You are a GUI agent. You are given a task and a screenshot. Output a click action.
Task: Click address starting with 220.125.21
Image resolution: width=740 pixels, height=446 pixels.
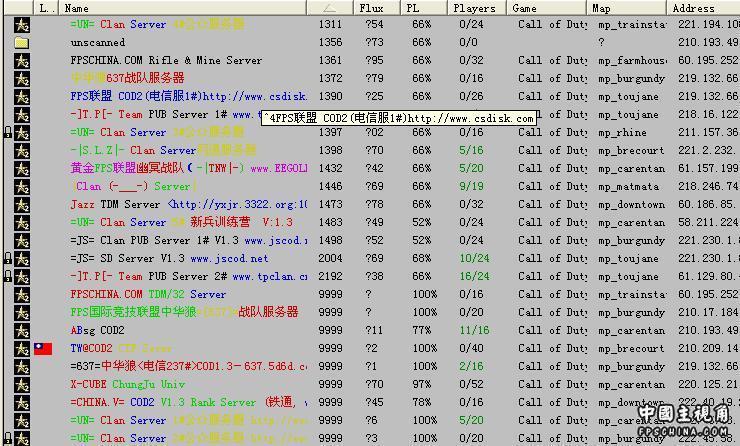point(708,384)
